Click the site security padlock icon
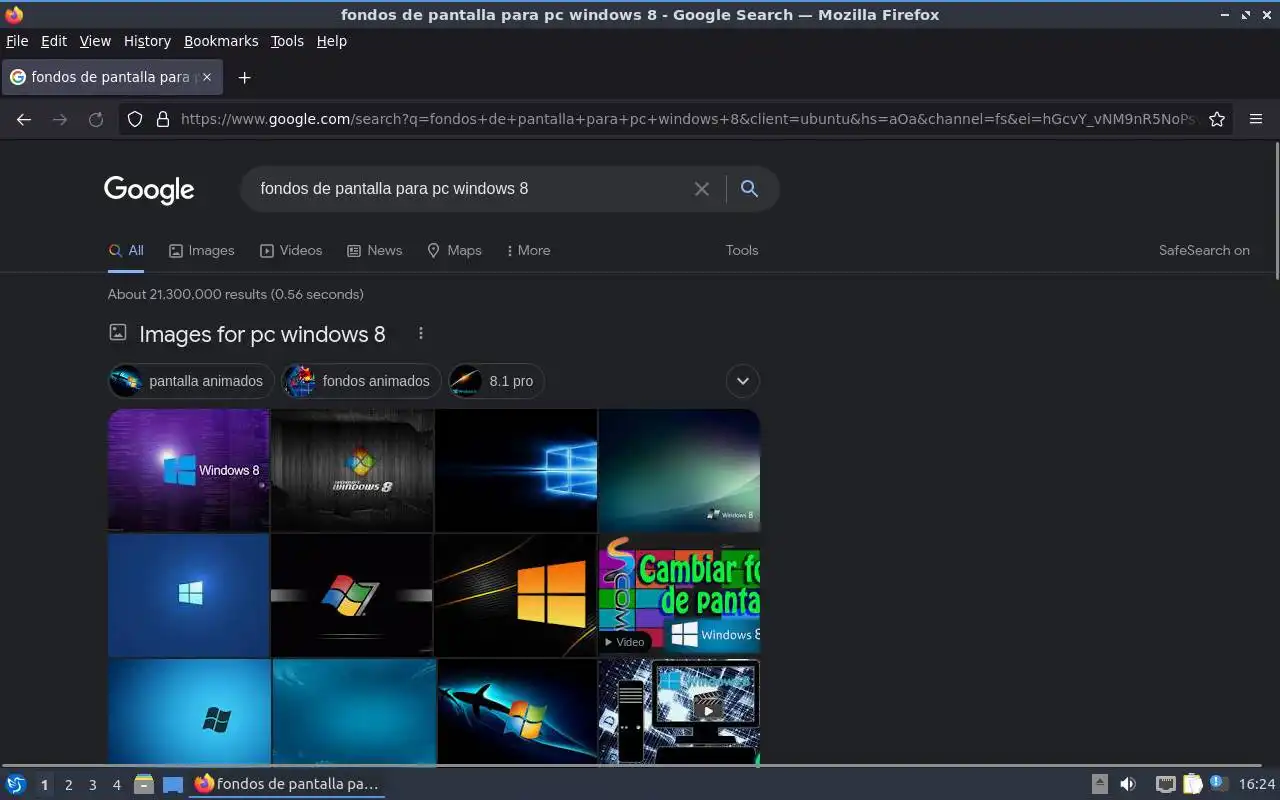This screenshot has width=1280, height=800. [x=163, y=119]
